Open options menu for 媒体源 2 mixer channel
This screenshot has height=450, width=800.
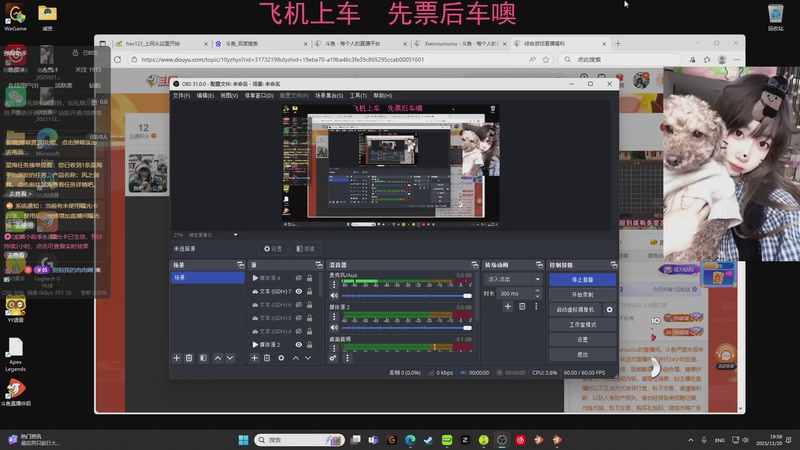334,316
